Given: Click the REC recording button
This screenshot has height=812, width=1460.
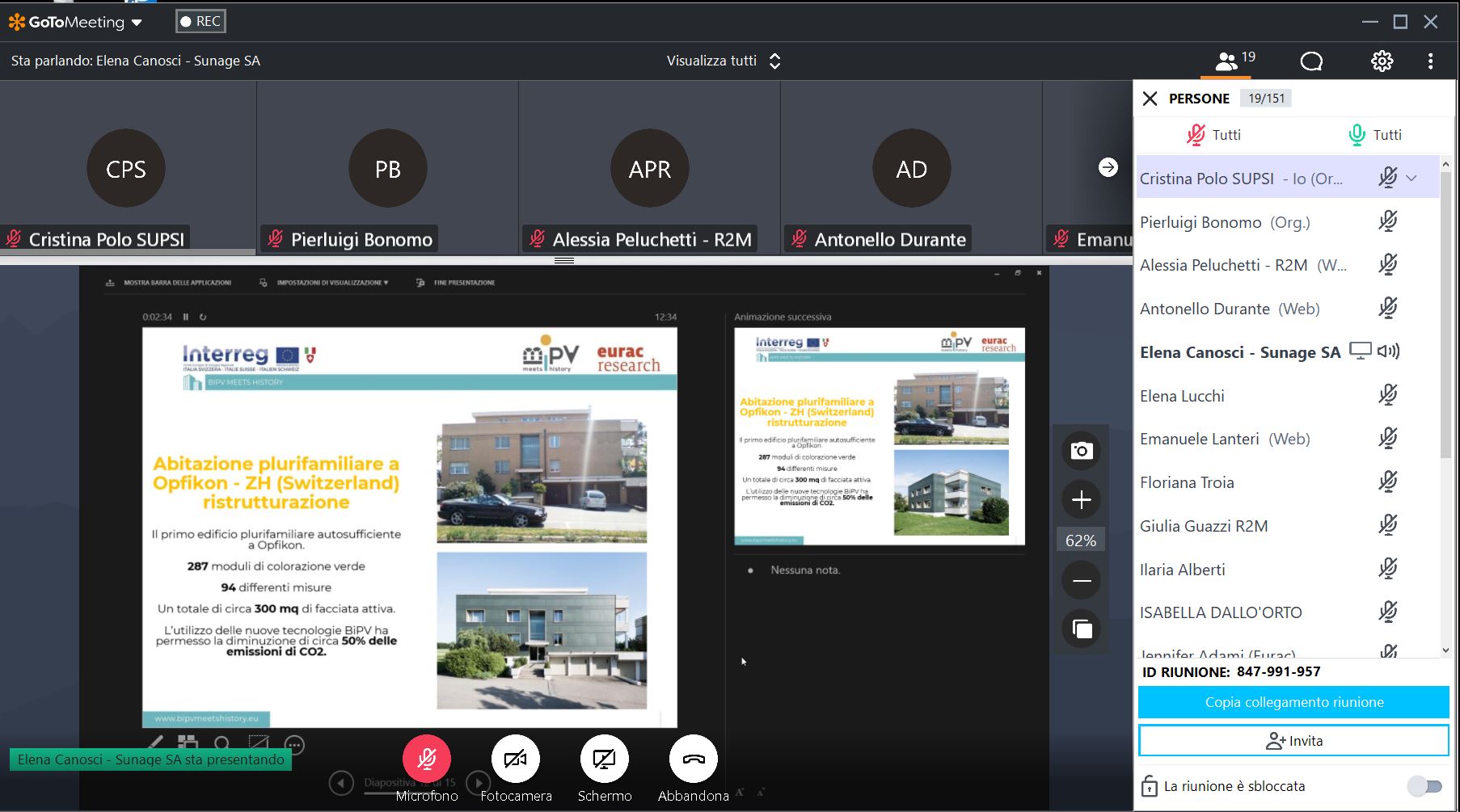Looking at the screenshot, I should [200, 22].
